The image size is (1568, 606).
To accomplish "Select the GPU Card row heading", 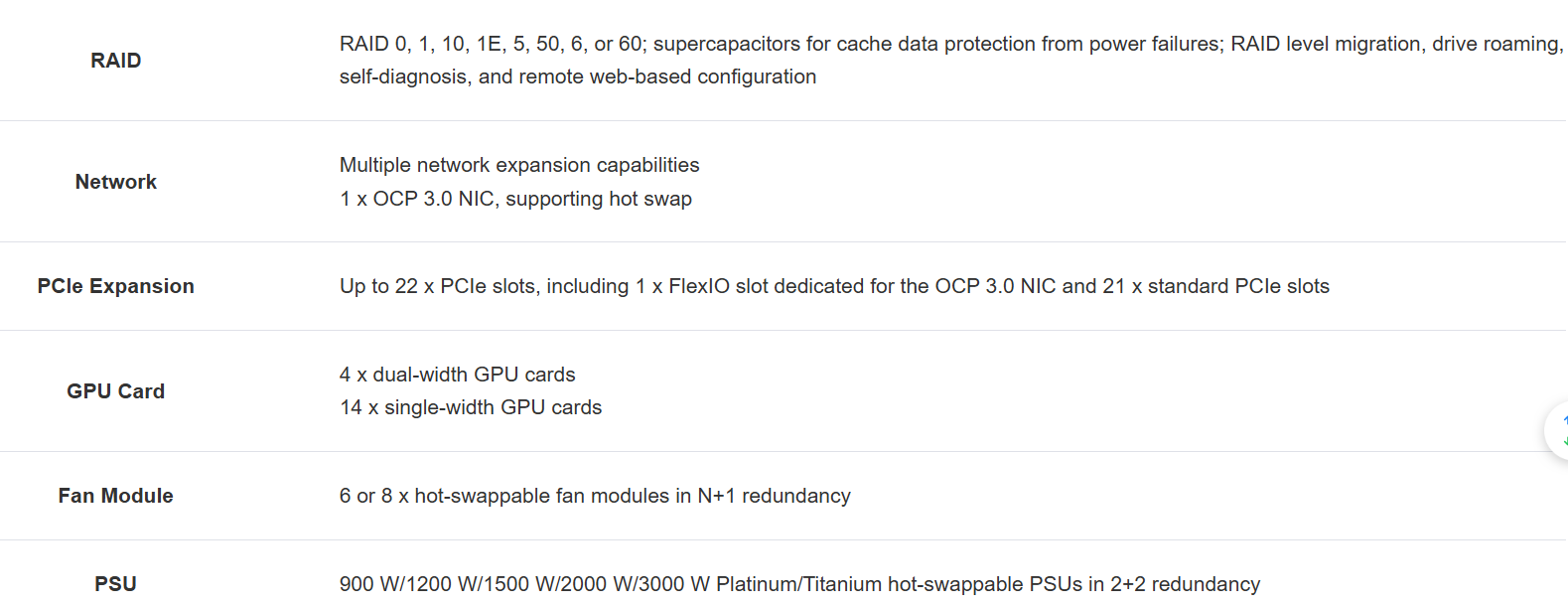I will 116,391.
